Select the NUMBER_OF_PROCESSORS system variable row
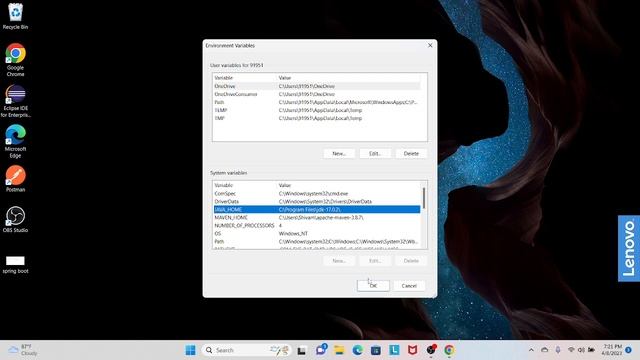Image resolution: width=640 pixels, height=360 pixels. [317, 225]
